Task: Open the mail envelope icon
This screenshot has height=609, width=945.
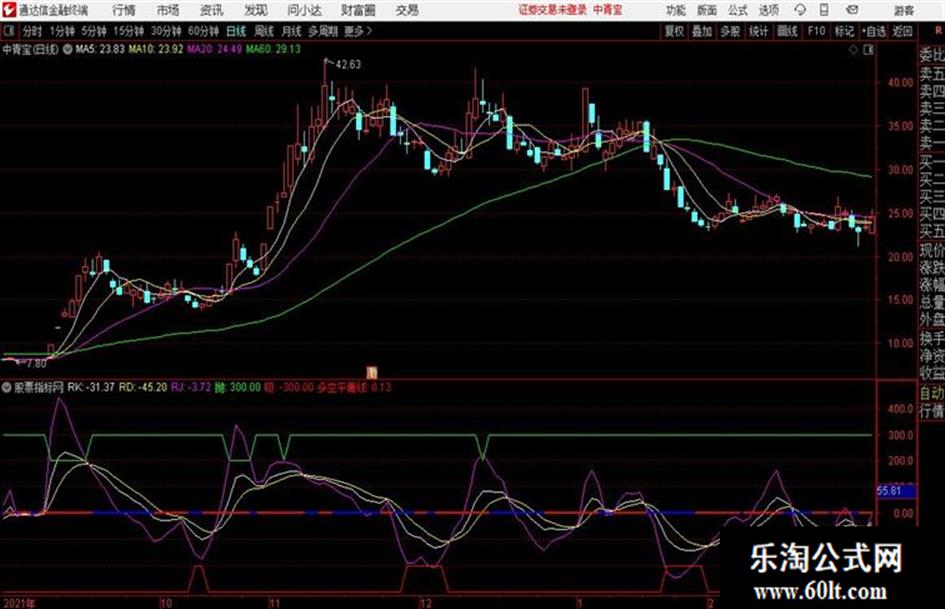Action: (852, 10)
